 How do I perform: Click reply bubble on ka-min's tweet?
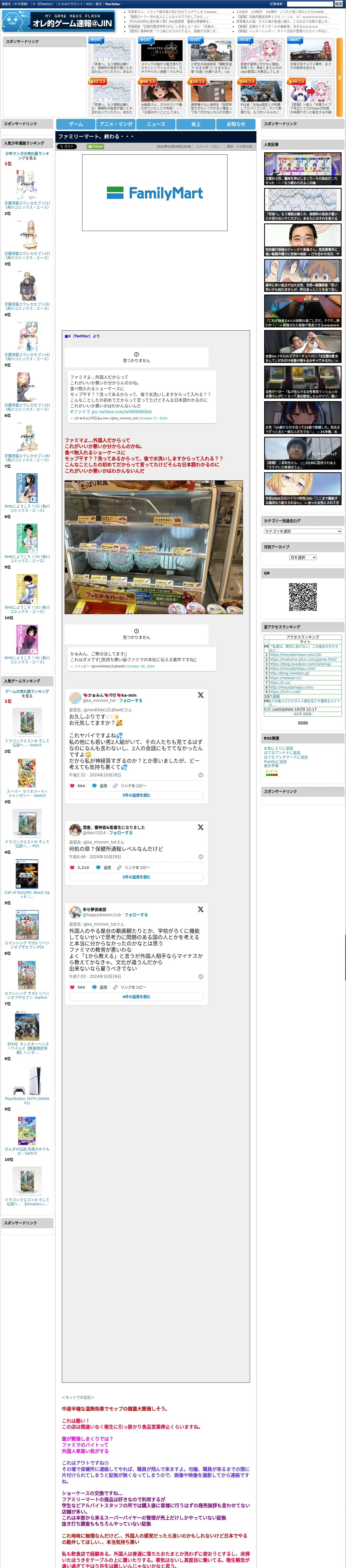point(94,786)
